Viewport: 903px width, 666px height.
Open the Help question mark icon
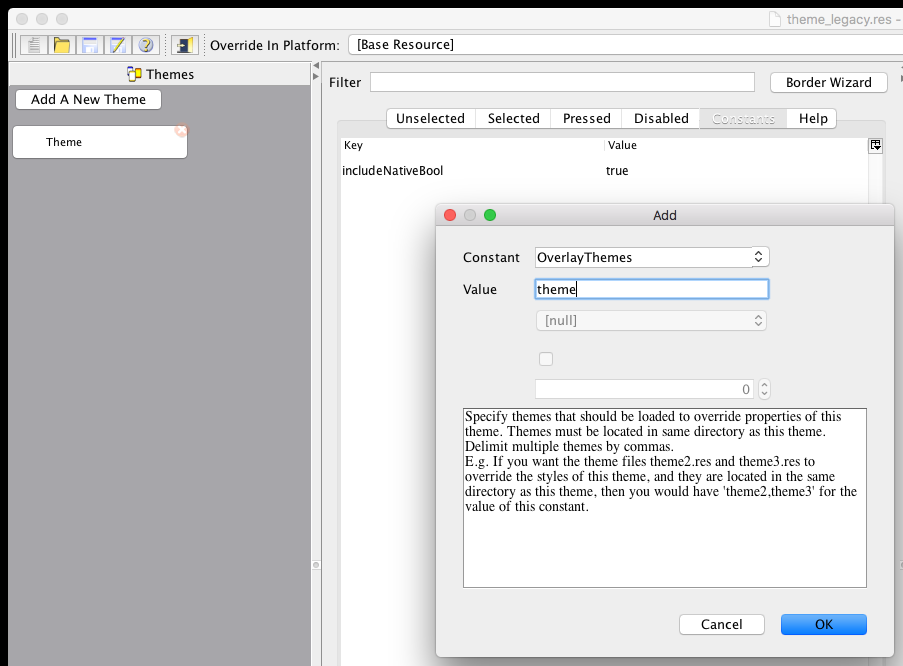click(x=145, y=44)
